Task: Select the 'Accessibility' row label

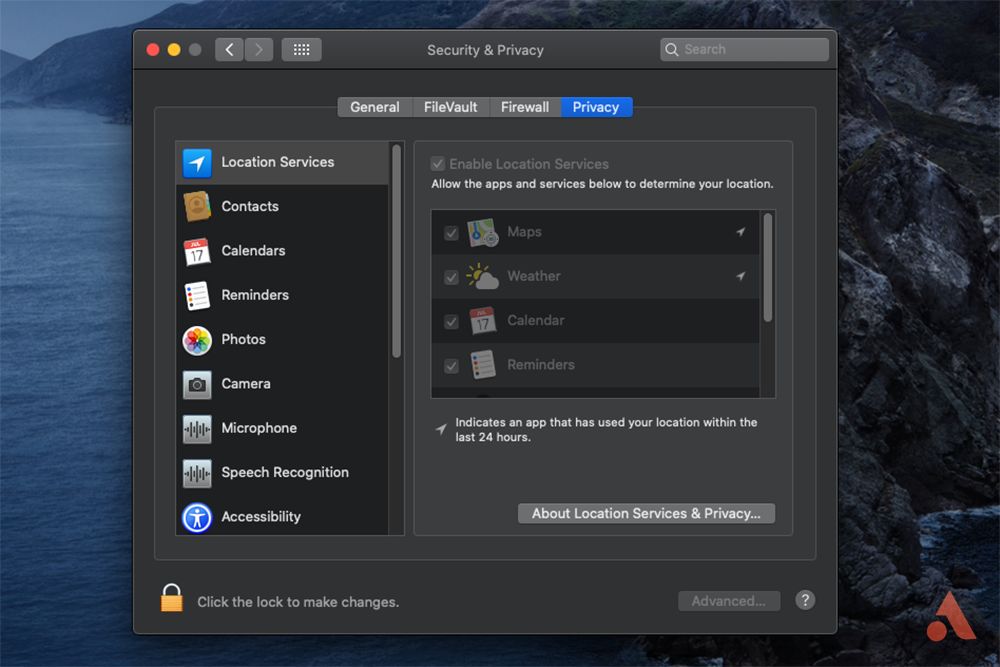Action: tap(261, 517)
